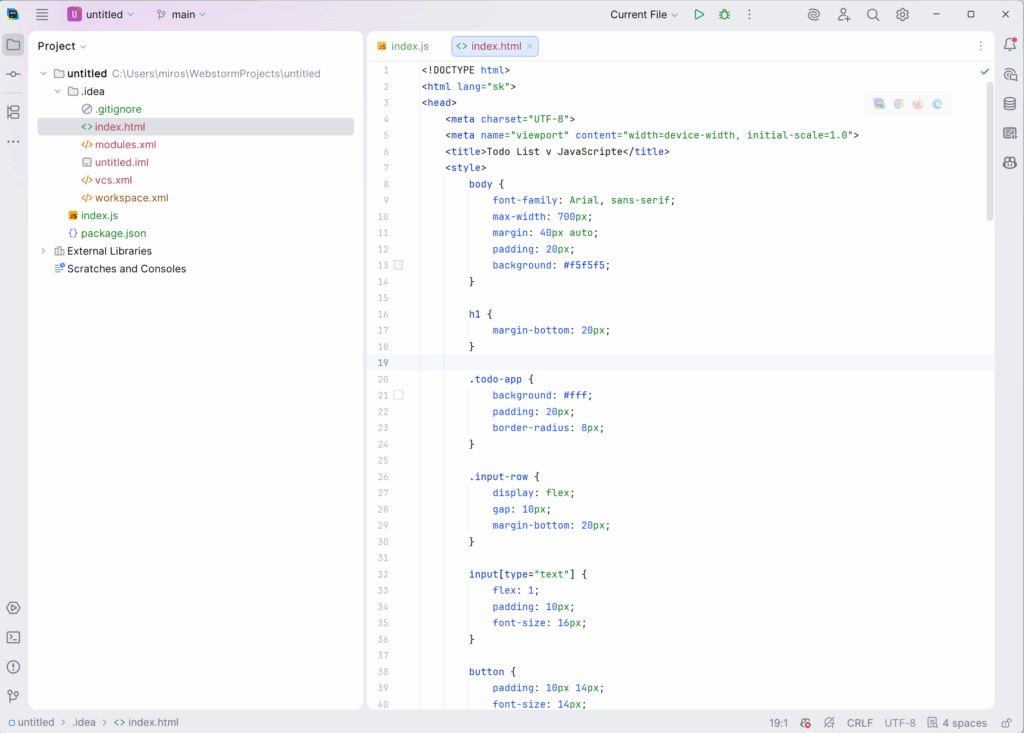Open page in built-in preview
Viewport: 1024px width, 733px height.
[x=879, y=104]
